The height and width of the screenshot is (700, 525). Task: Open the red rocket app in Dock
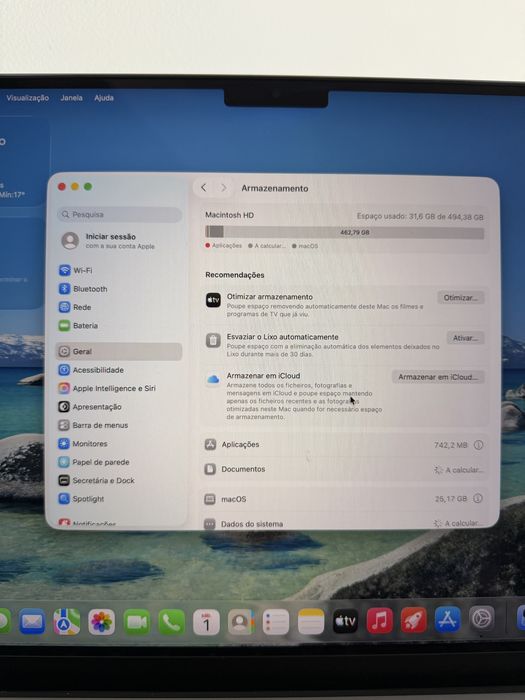tap(414, 620)
